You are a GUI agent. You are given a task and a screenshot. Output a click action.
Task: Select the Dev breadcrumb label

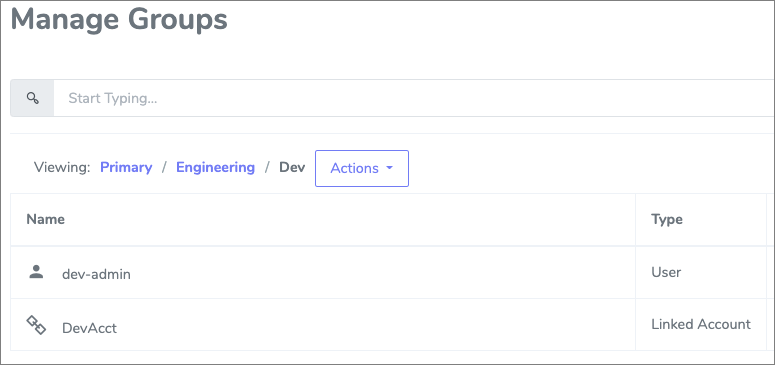coord(292,167)
